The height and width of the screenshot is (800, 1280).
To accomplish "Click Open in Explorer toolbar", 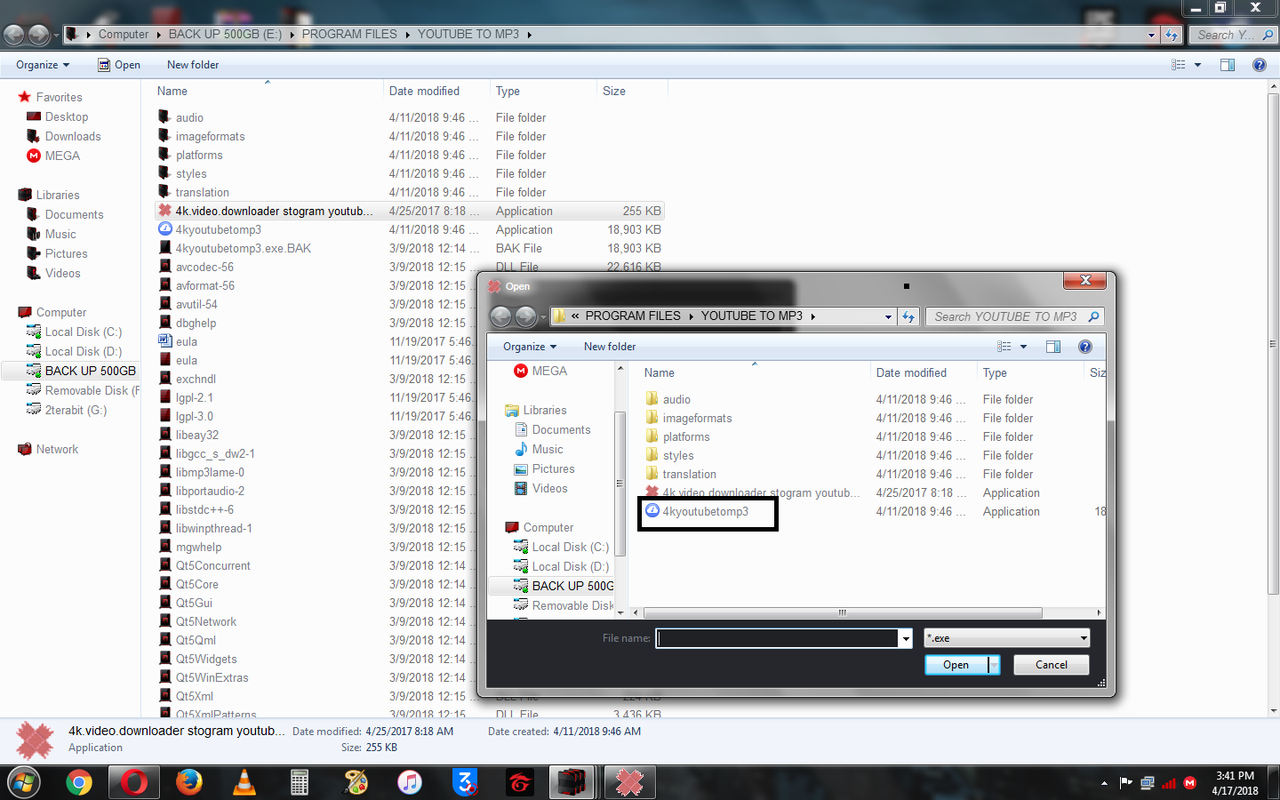I will click(x=119, y=65).
